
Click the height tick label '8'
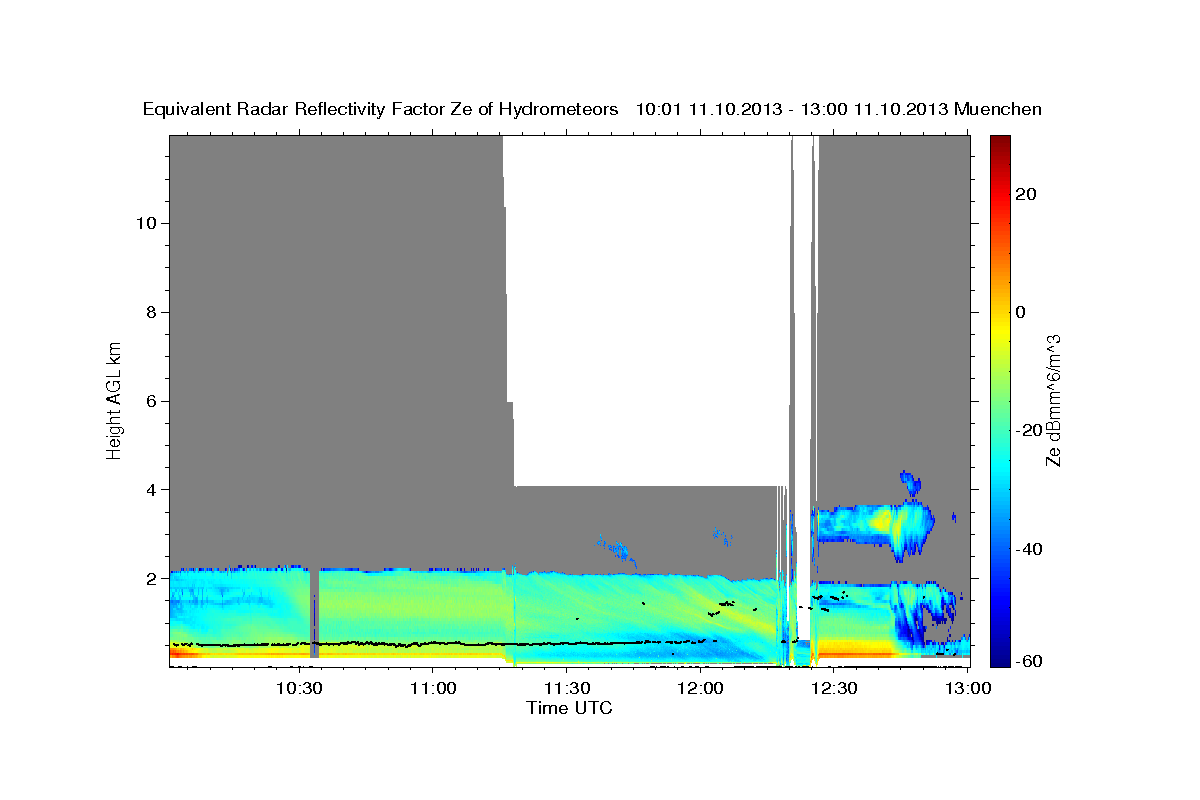tap(151, 312)
